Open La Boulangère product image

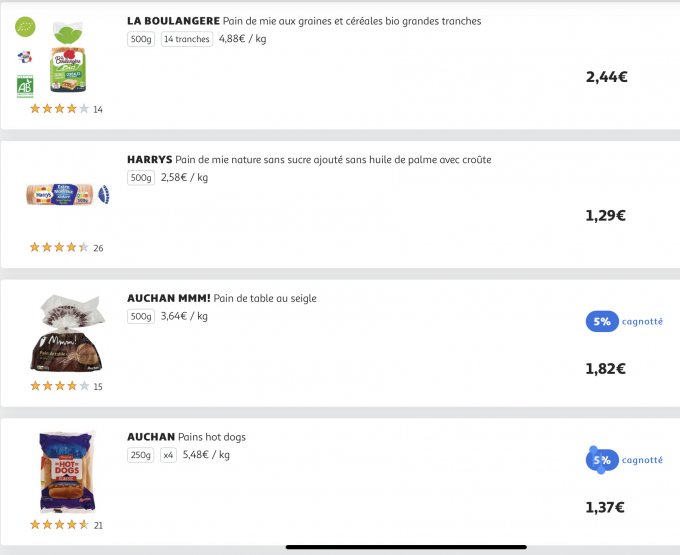[69, 57]
